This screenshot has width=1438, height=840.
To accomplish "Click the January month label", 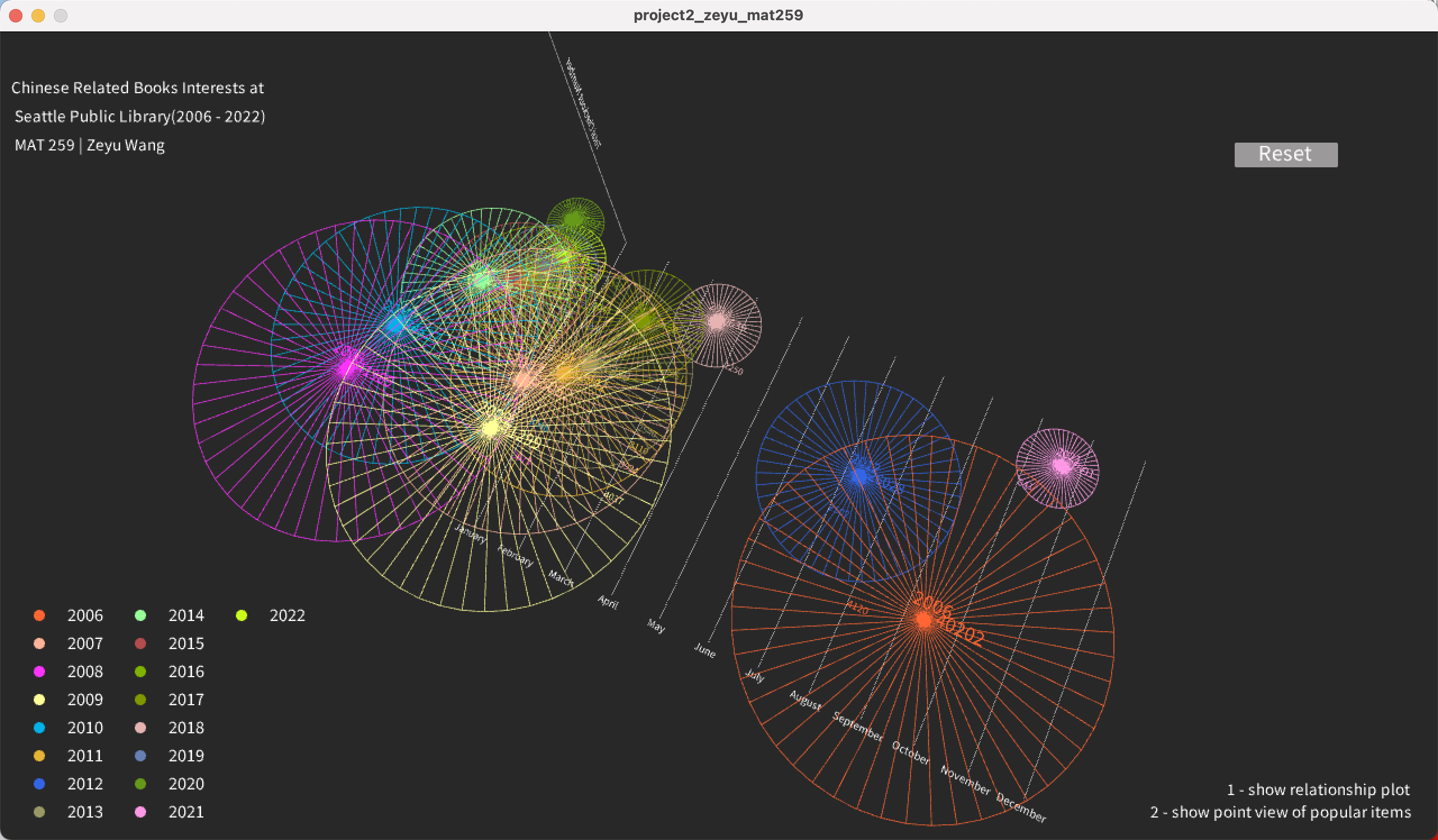I will pyautogui.click(x=470, y=534).
